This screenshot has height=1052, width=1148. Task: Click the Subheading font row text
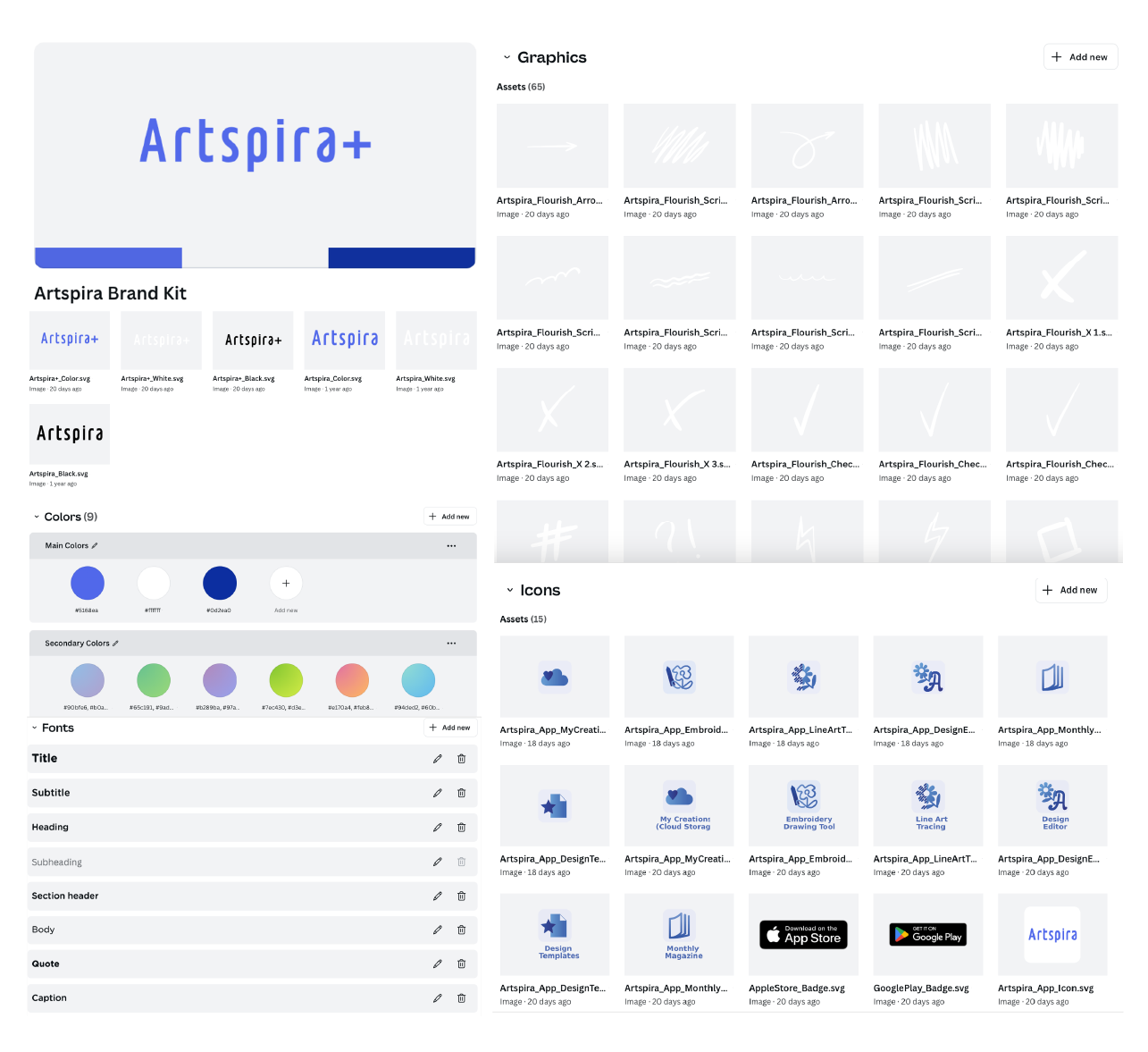56,863
